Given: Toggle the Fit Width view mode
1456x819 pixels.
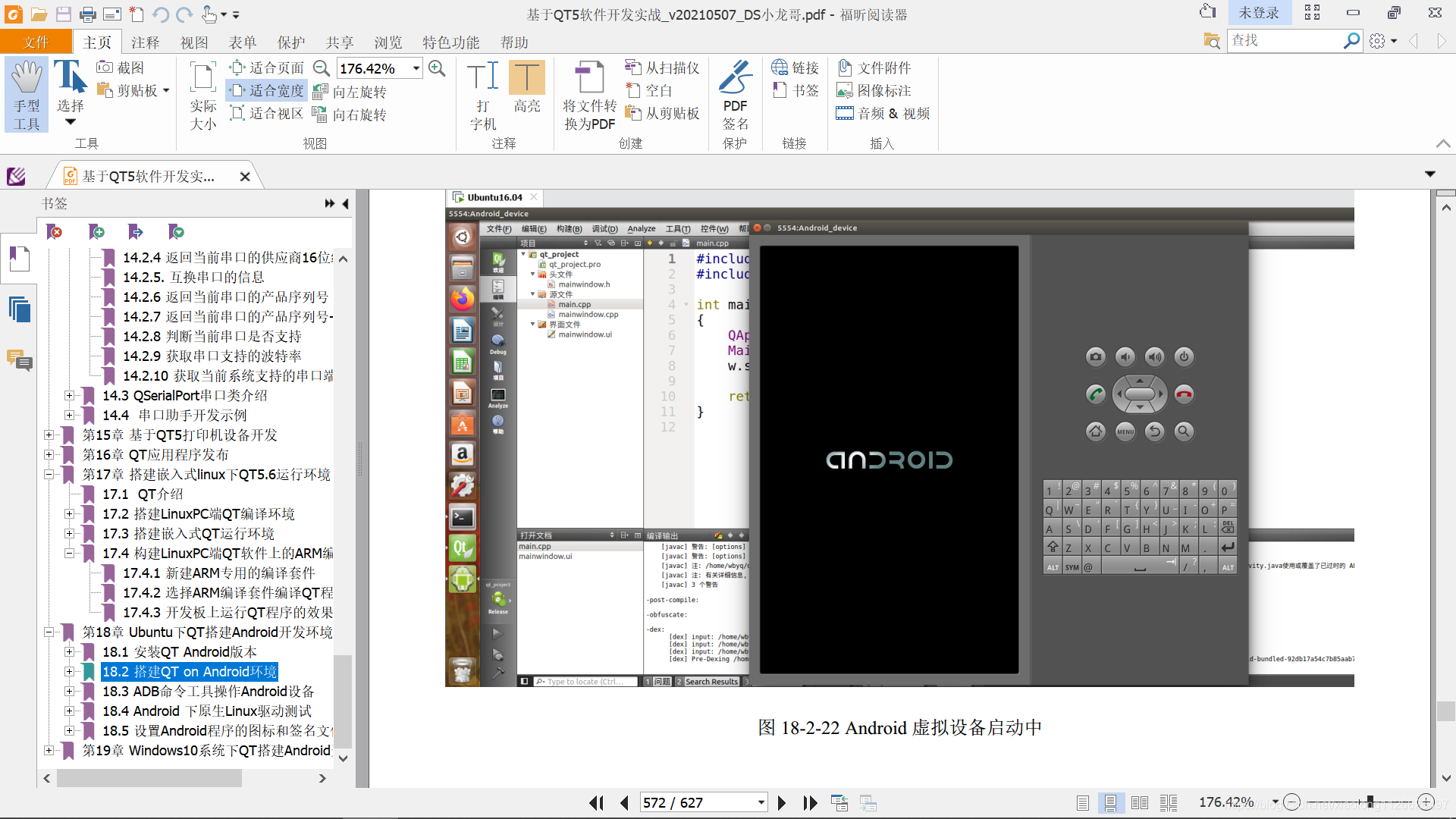Looking at the screenshot, I should click(267, 91).
